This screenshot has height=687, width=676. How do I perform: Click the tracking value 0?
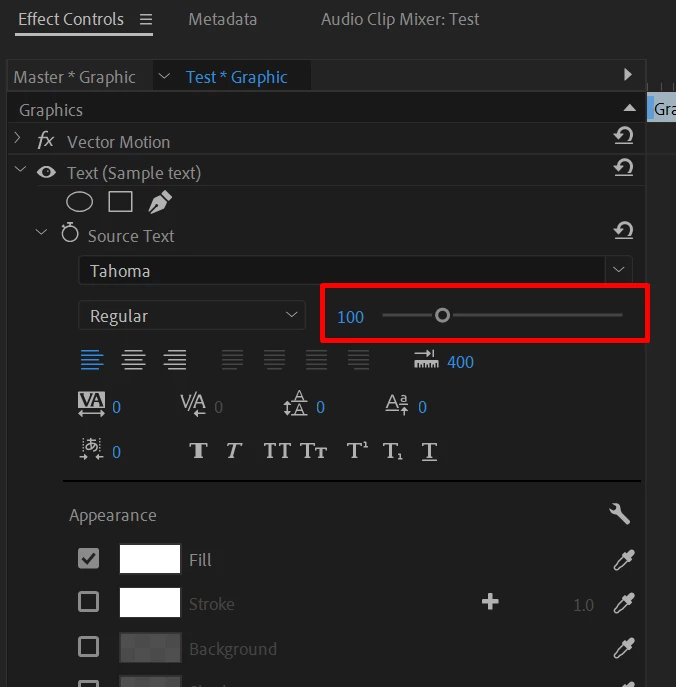click(x=116, y=407)
